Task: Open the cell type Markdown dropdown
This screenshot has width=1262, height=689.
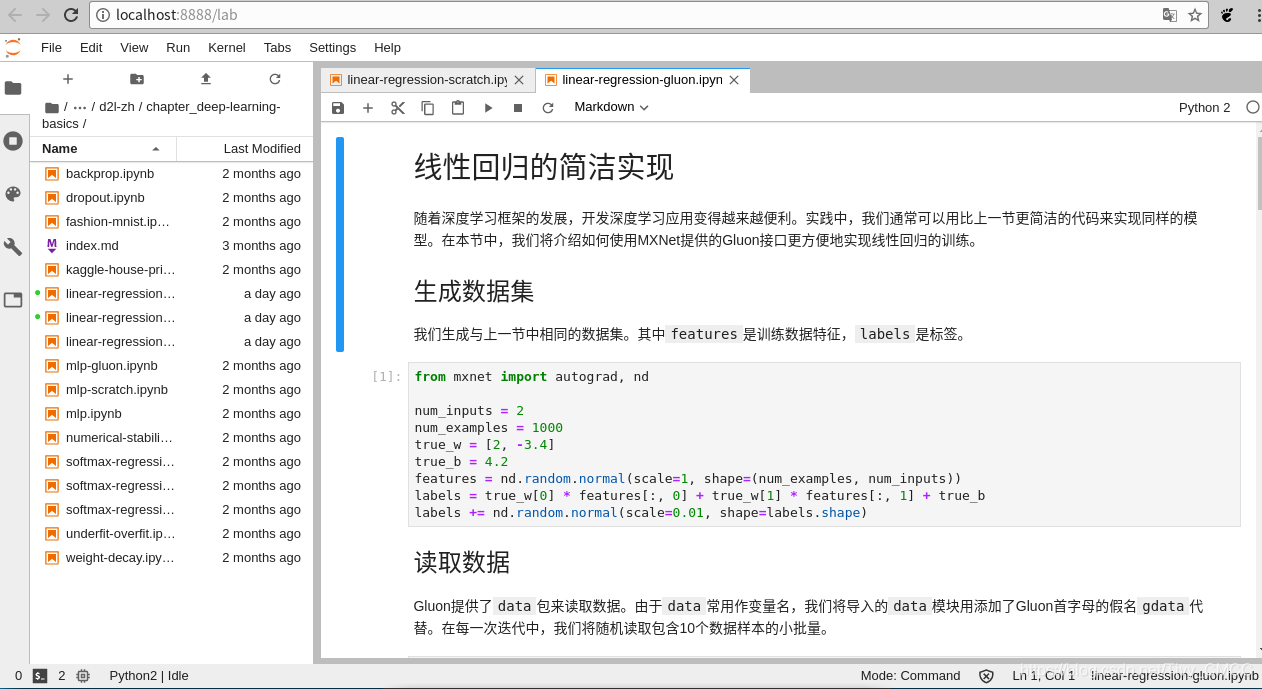Action: coord(611,107)
